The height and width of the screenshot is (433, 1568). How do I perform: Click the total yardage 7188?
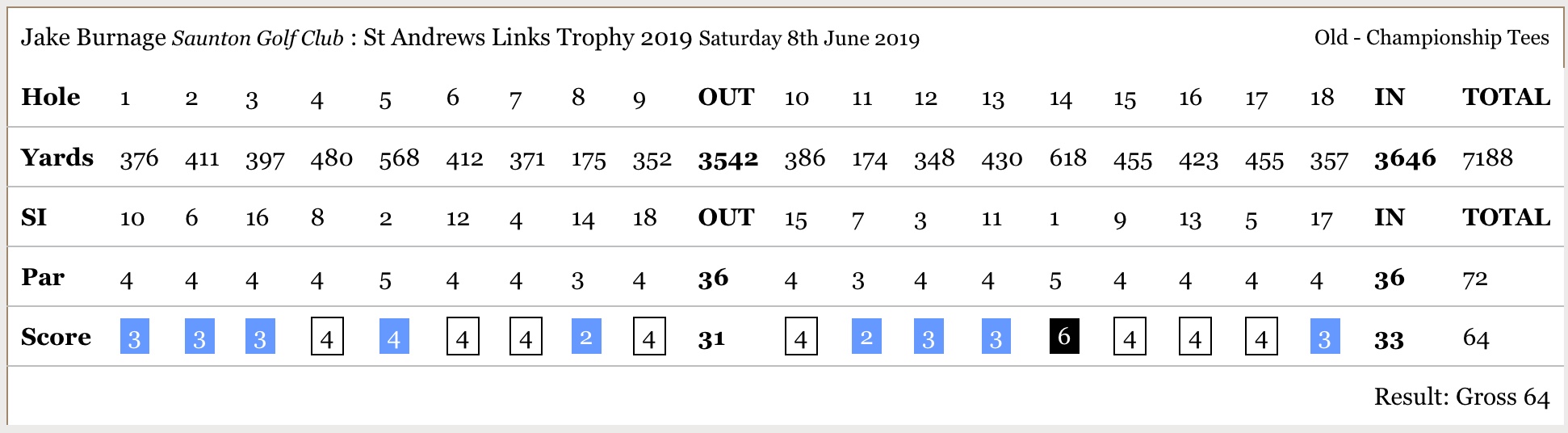pyautogui.click(x=1487, y=158)
